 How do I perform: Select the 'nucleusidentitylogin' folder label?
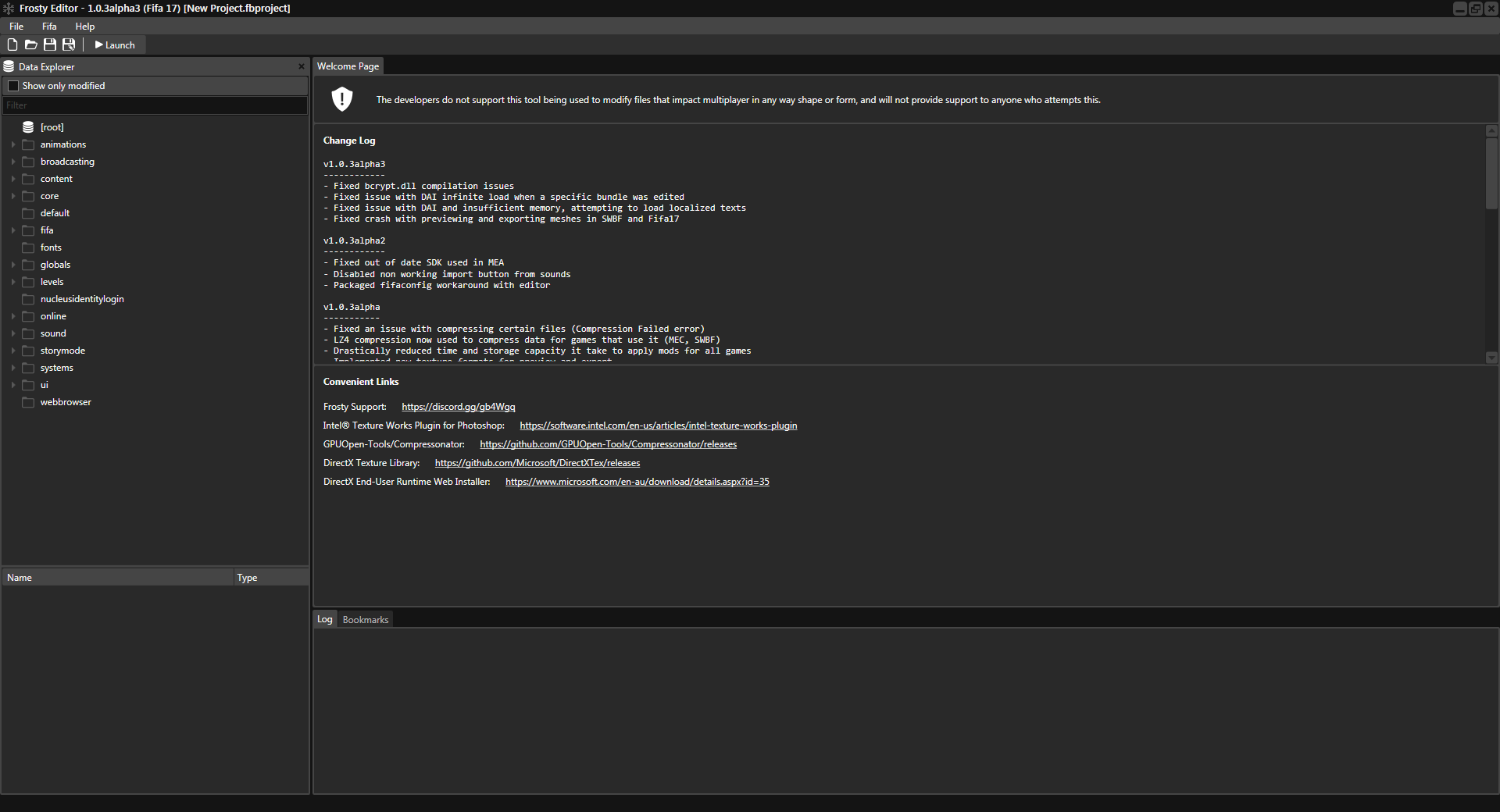click(x=82, y=299)
